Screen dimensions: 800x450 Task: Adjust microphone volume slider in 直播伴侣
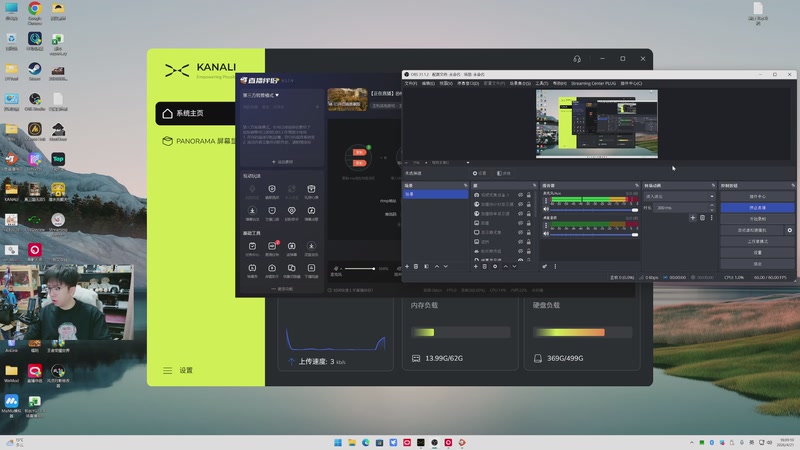click(360, 268)
